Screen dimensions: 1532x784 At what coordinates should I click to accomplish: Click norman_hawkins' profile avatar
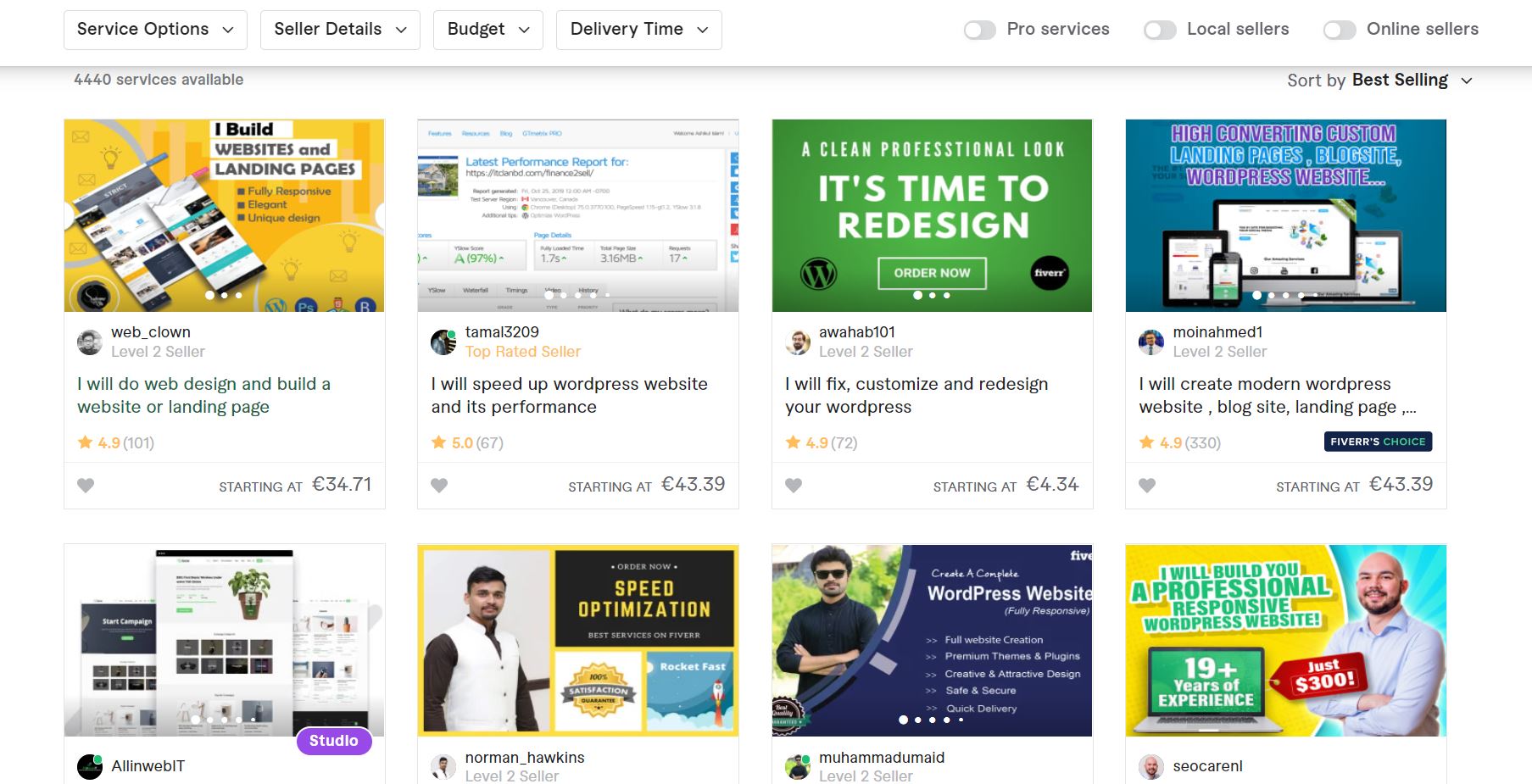443,766
